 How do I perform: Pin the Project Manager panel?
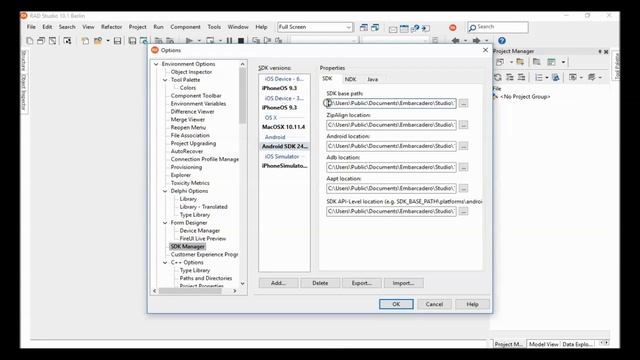tap(600, 51)
